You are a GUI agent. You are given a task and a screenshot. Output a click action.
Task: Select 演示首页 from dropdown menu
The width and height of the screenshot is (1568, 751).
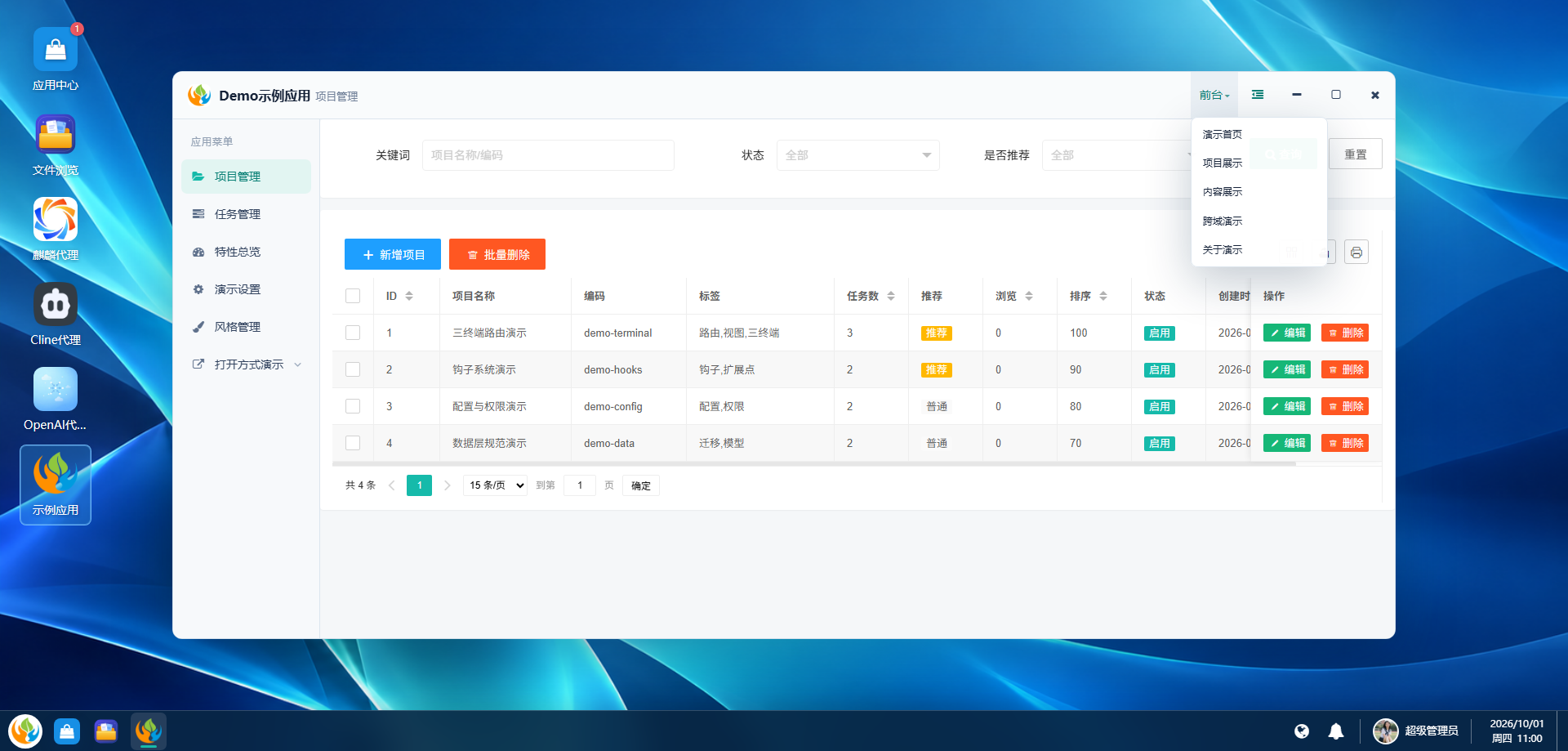1258,134
